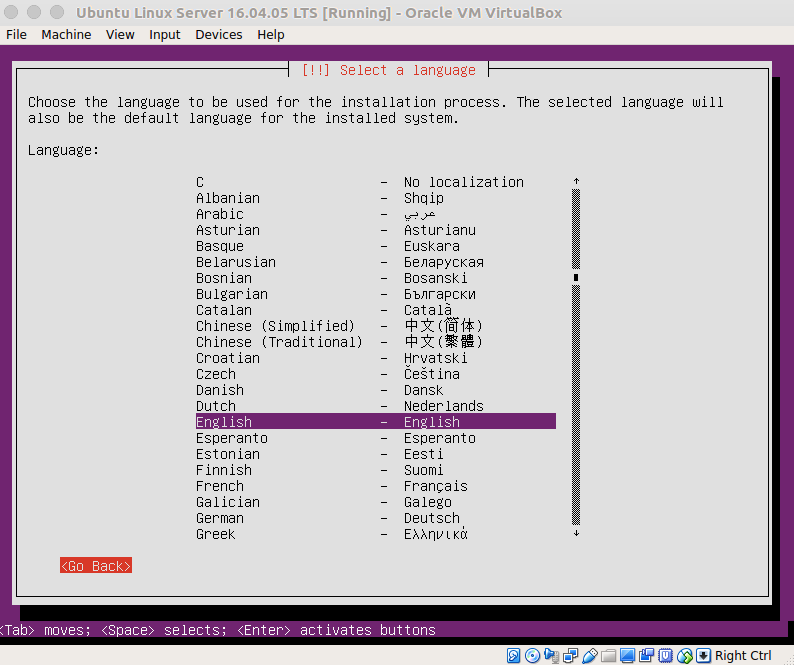Select 'C - No localization' language row
This screenshot has height=665, width=794.
[x=375, y=182]
